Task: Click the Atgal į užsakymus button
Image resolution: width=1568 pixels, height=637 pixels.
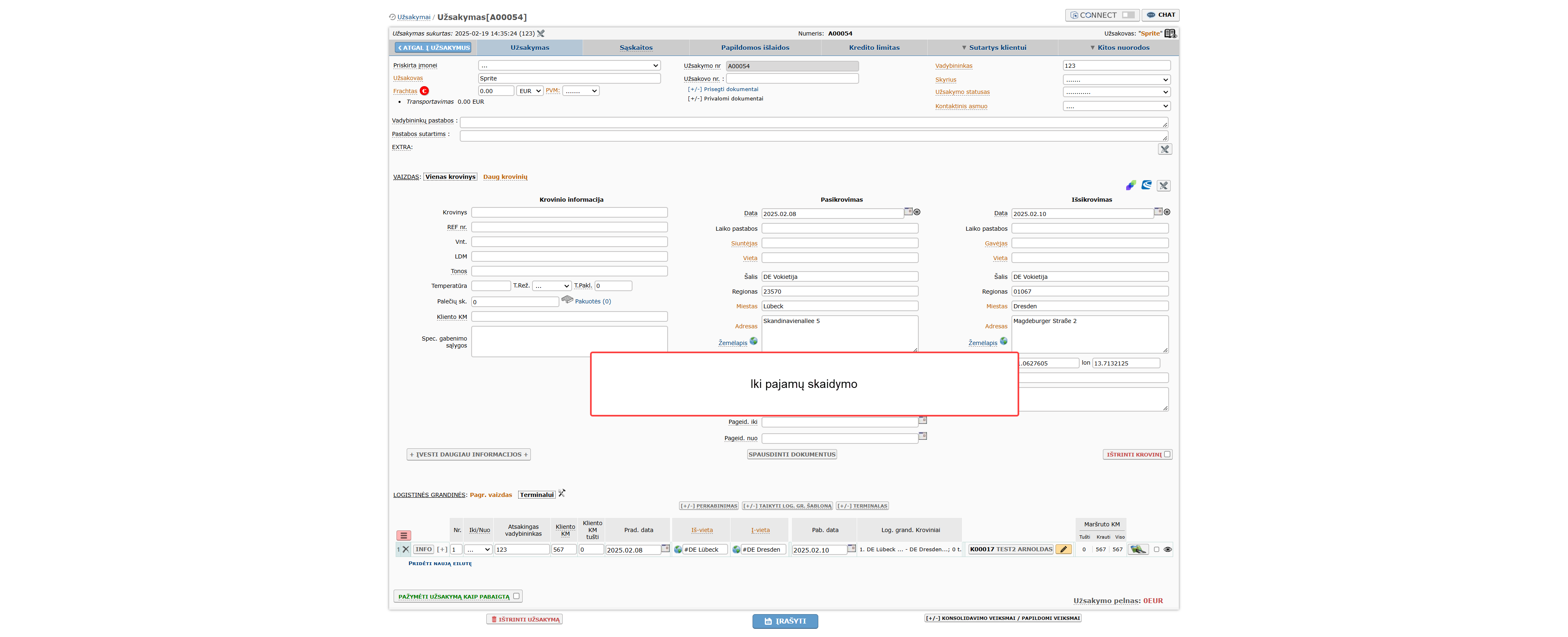Action: click(x=433, y=47)
